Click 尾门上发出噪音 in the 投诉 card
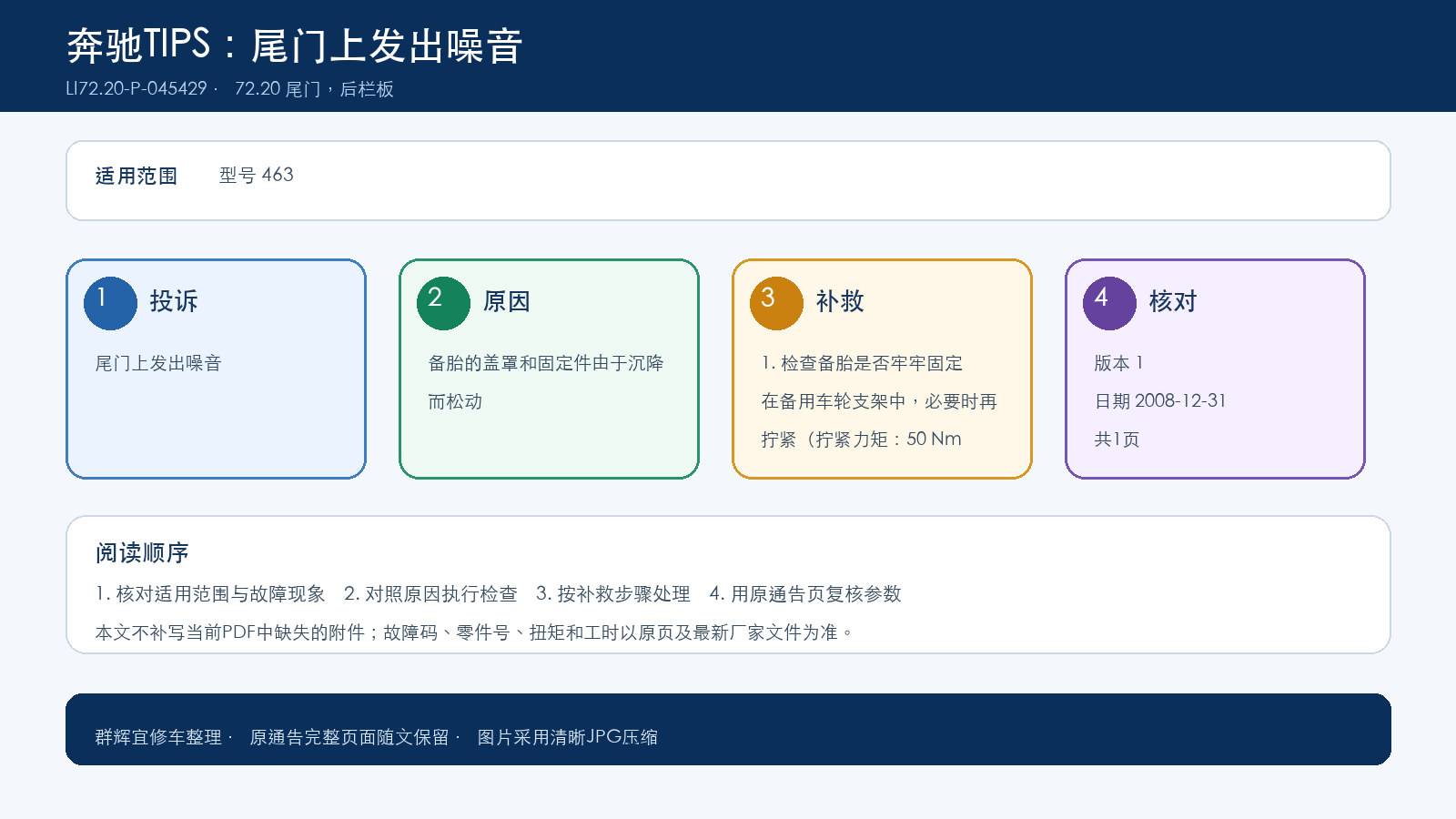 [x=158, y=363]
